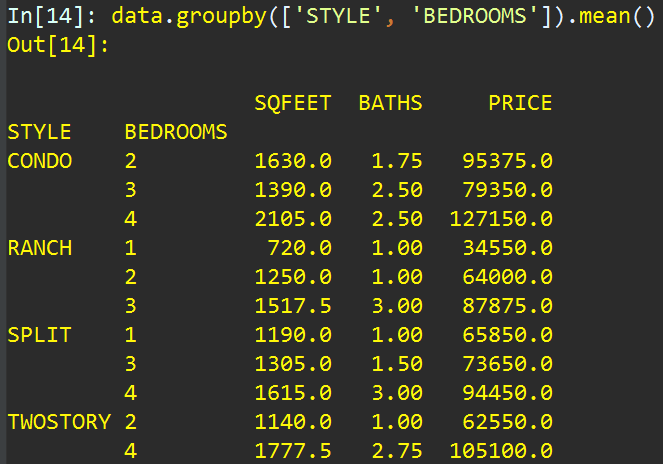663x464 pixels.
Task: Click the 1.75 baths value
Action: [397, 161]
